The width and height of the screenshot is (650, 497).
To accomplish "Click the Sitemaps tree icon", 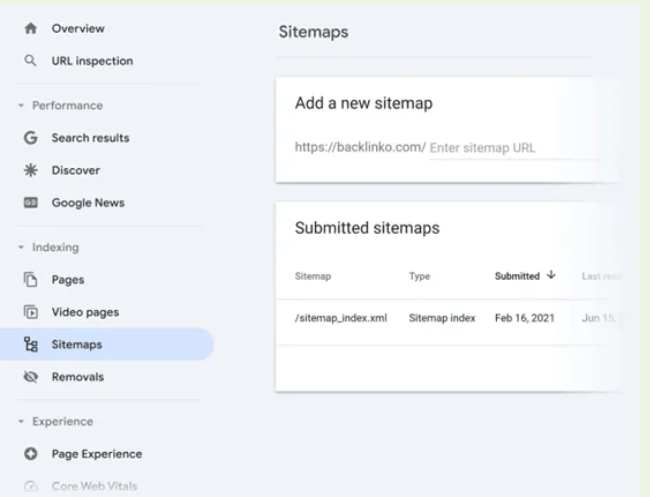I will [x=31, y=344].
